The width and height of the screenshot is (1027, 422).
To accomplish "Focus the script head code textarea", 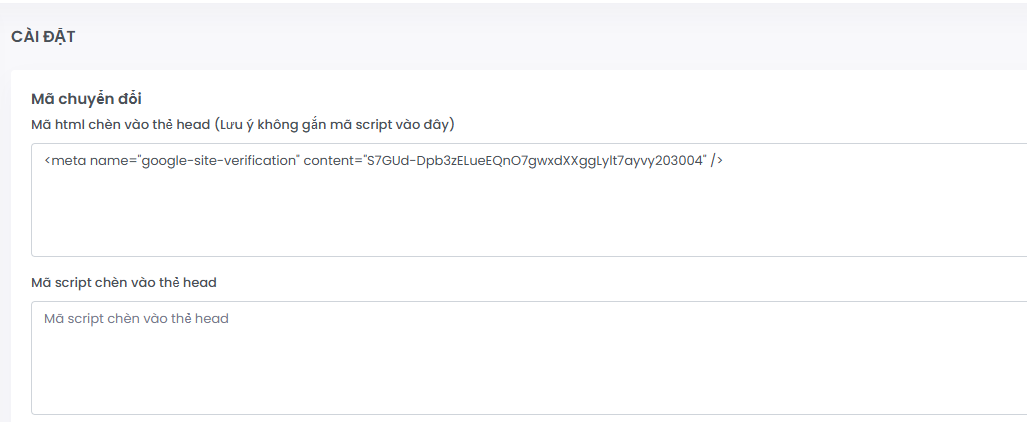I will coord(529,358).
